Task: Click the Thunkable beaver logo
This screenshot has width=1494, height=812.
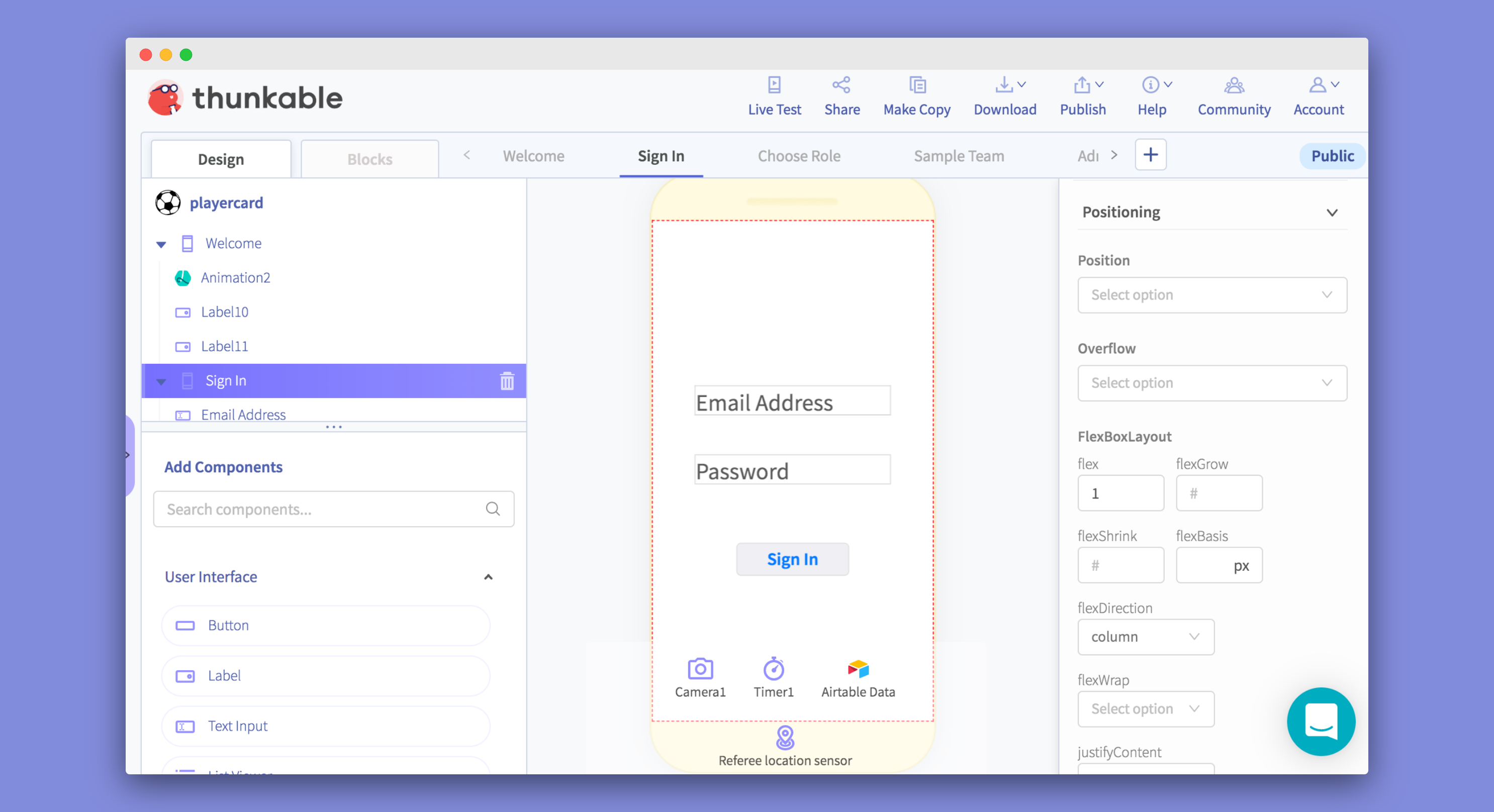Action: tap(165, 97)
